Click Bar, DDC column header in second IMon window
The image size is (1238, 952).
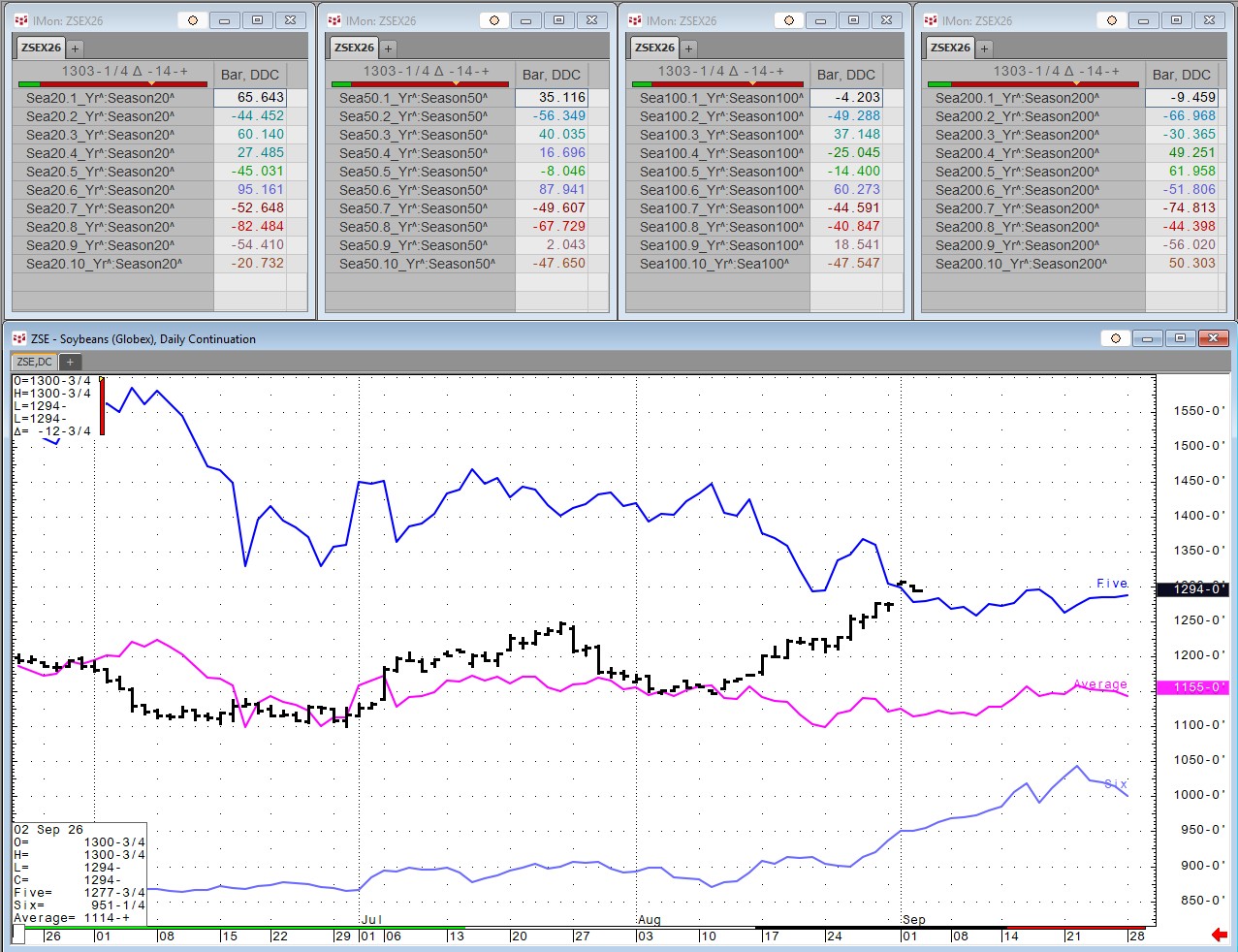pyautogui.click(x=552, y=75)
